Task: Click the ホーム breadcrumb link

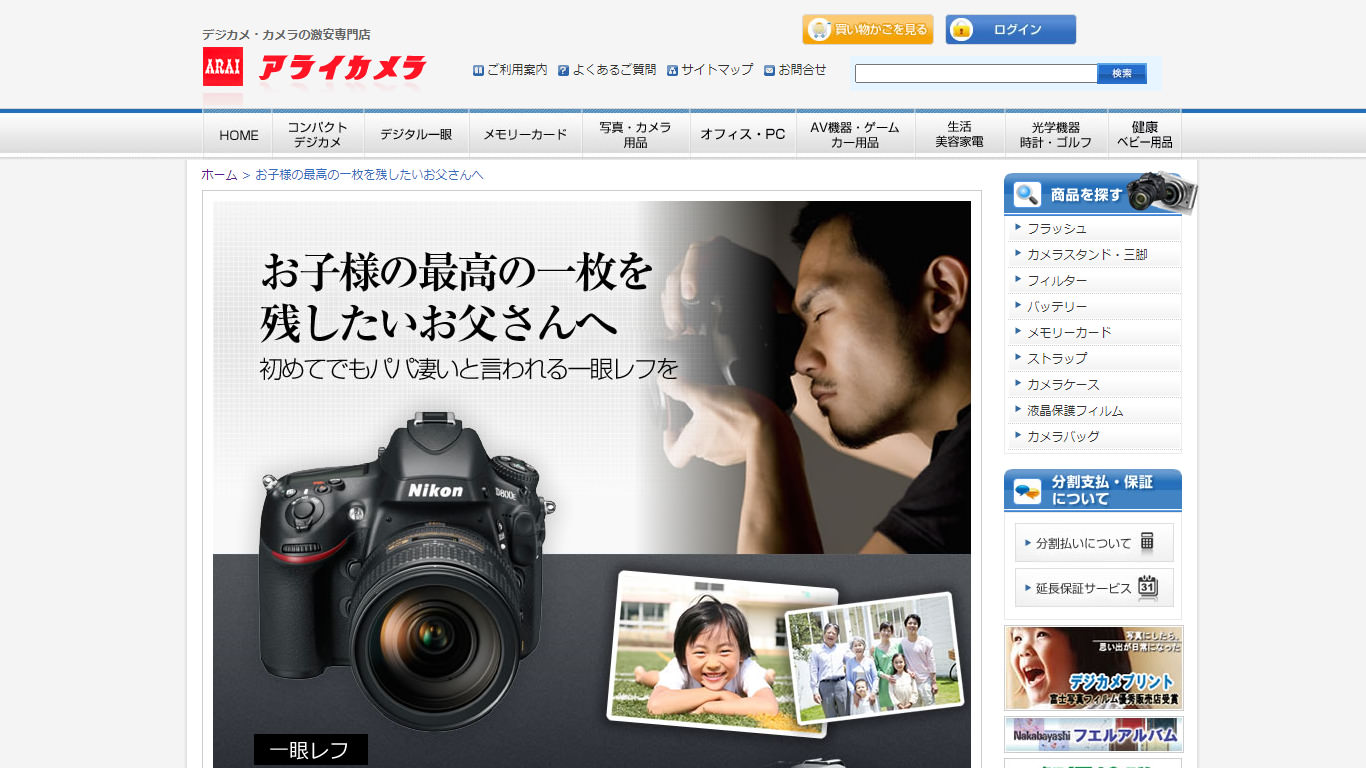Action: pos(219,175)
